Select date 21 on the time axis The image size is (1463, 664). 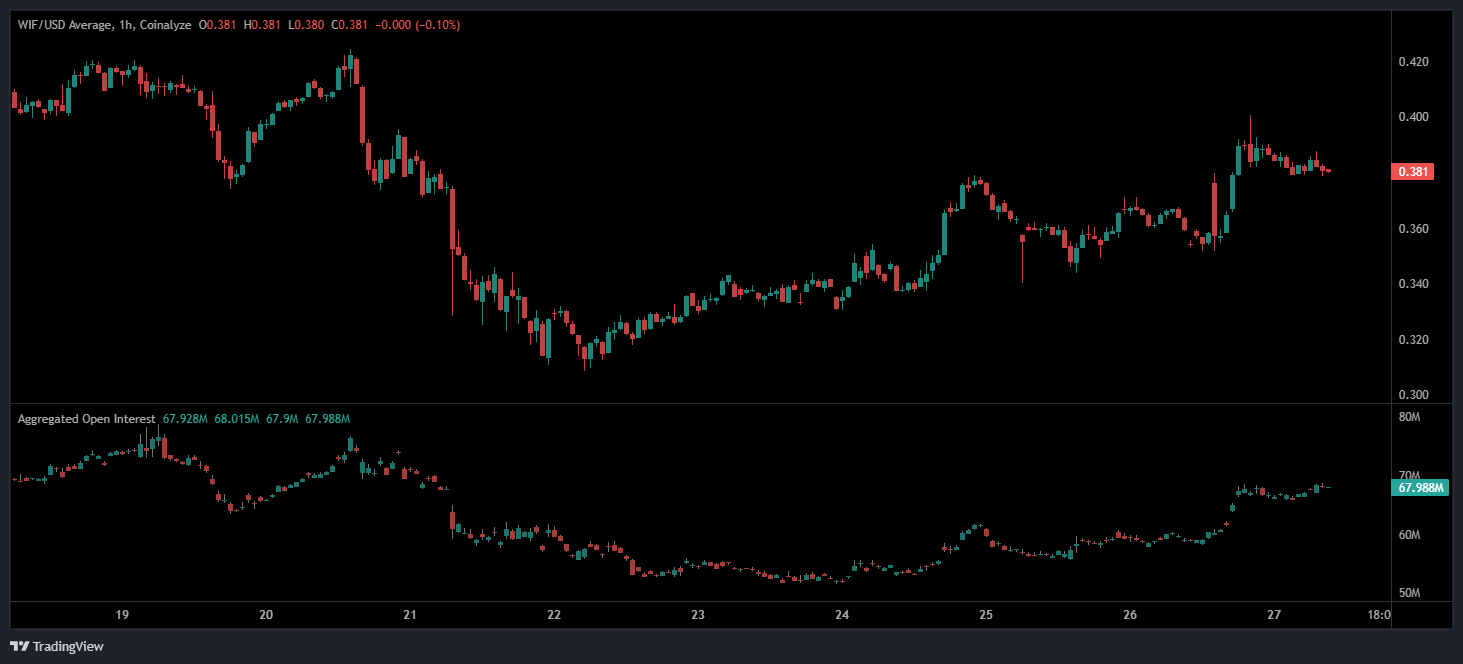pos(409,615)
